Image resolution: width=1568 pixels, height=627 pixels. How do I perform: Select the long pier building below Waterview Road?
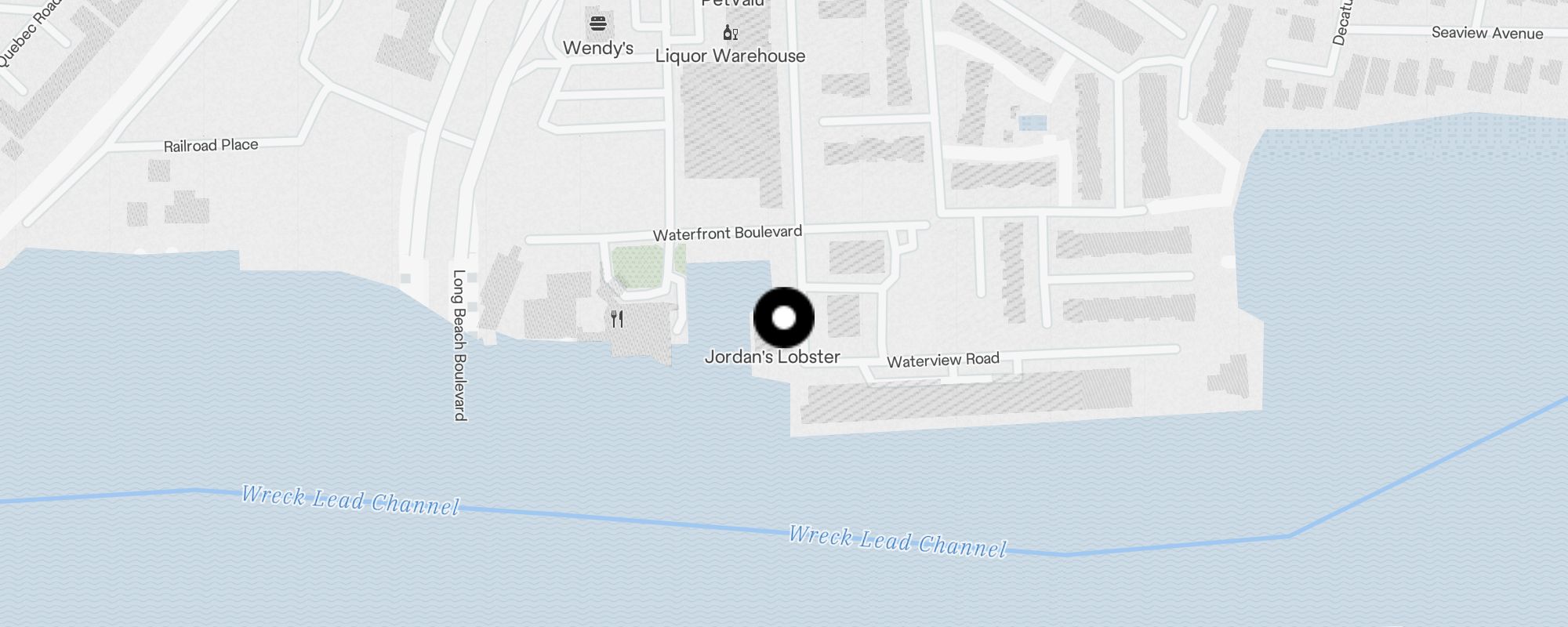pos(966,397)
